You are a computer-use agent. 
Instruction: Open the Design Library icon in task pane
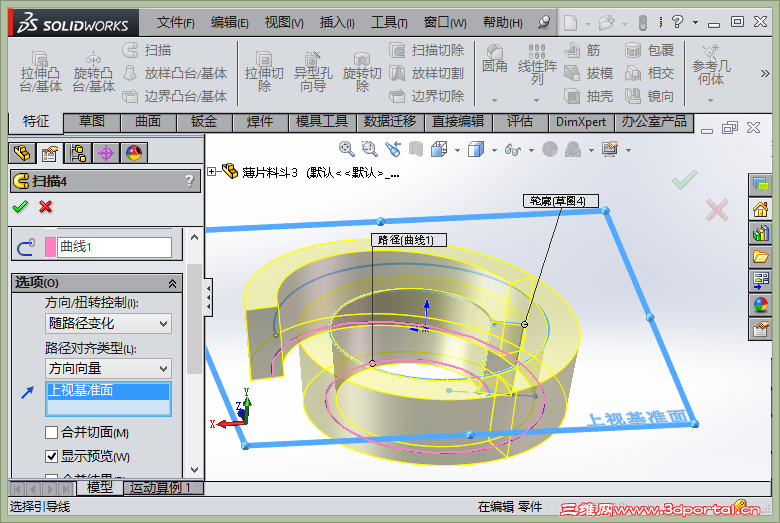pos(760,233)
